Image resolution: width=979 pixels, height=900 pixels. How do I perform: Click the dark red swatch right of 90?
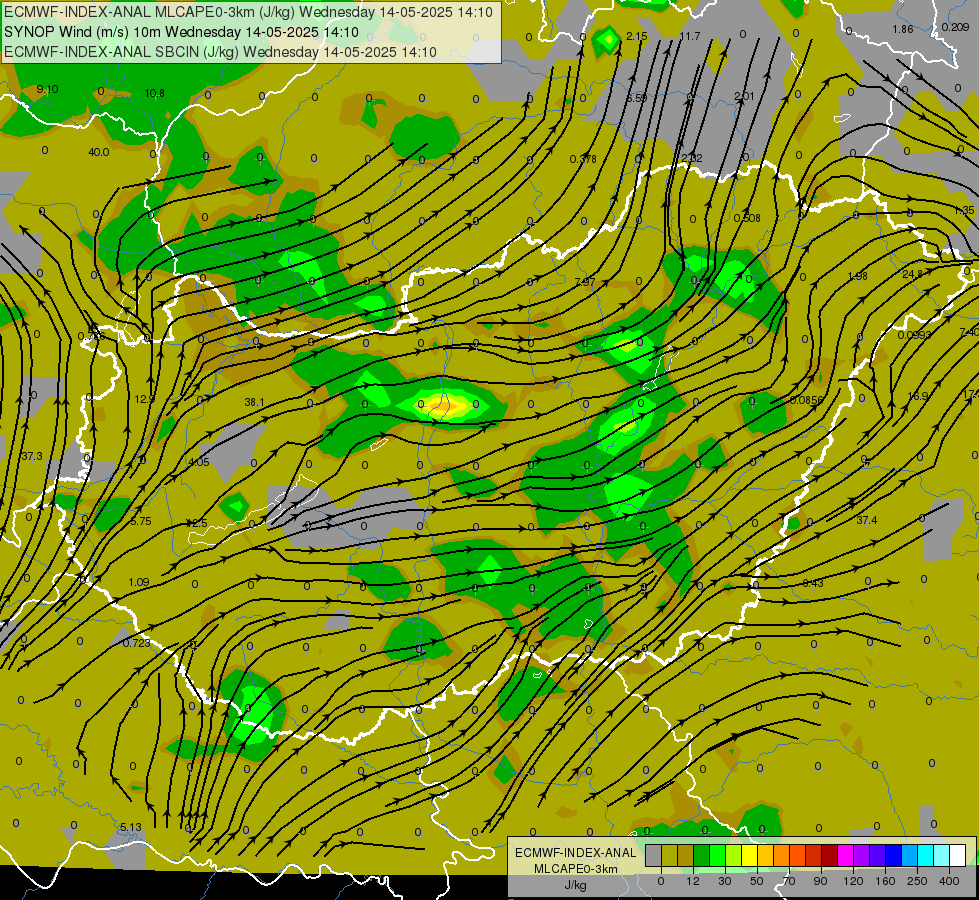click(830, 855)
